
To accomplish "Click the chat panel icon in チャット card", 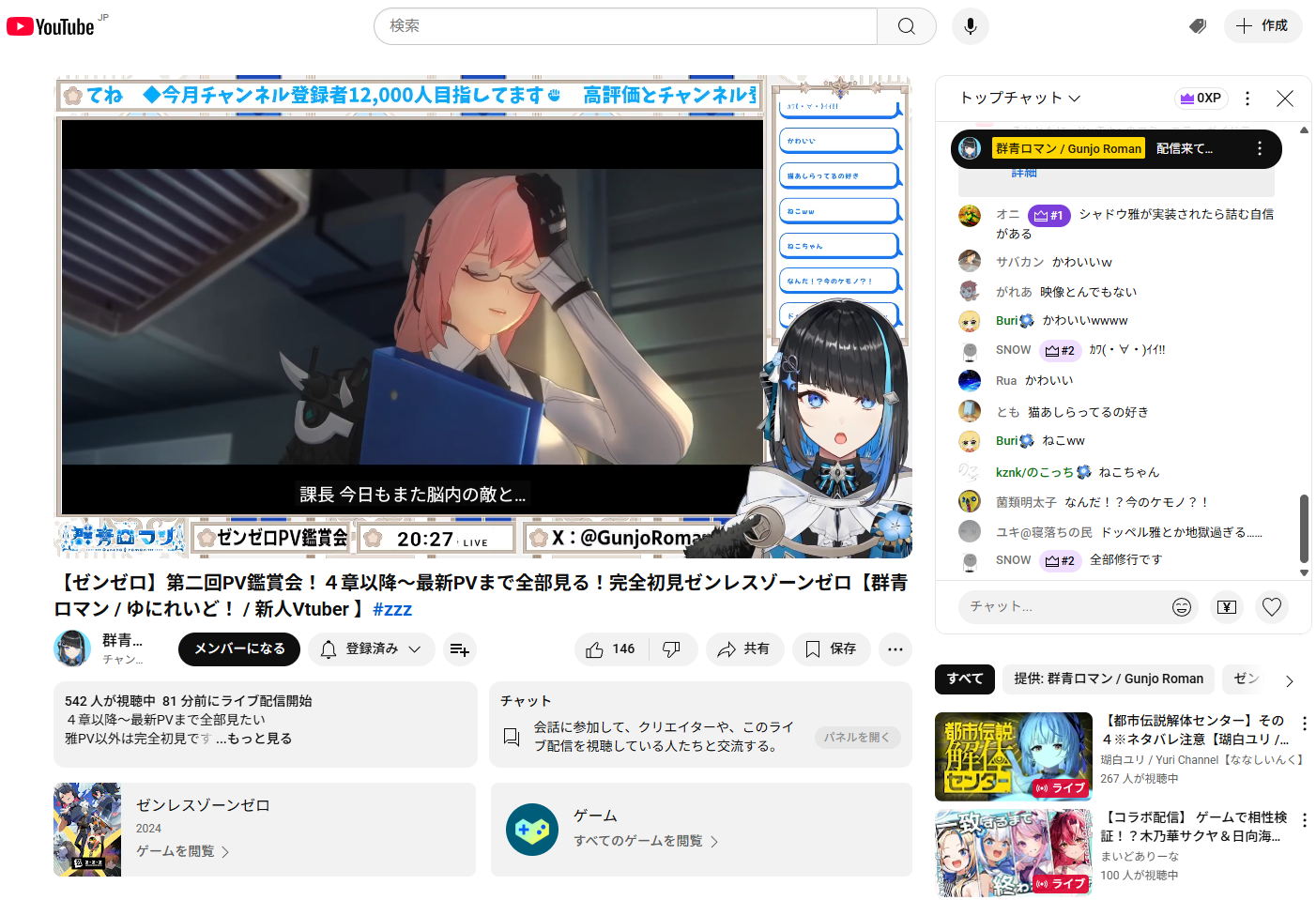I will click(x=512, y=737).
